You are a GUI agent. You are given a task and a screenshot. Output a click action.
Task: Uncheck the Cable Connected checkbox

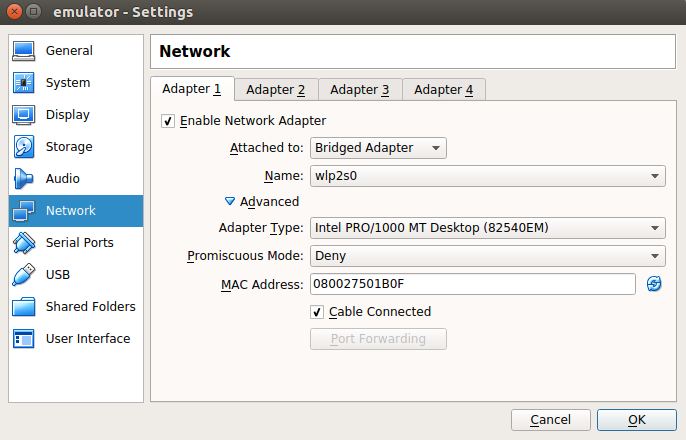click(x=317, y=312)
